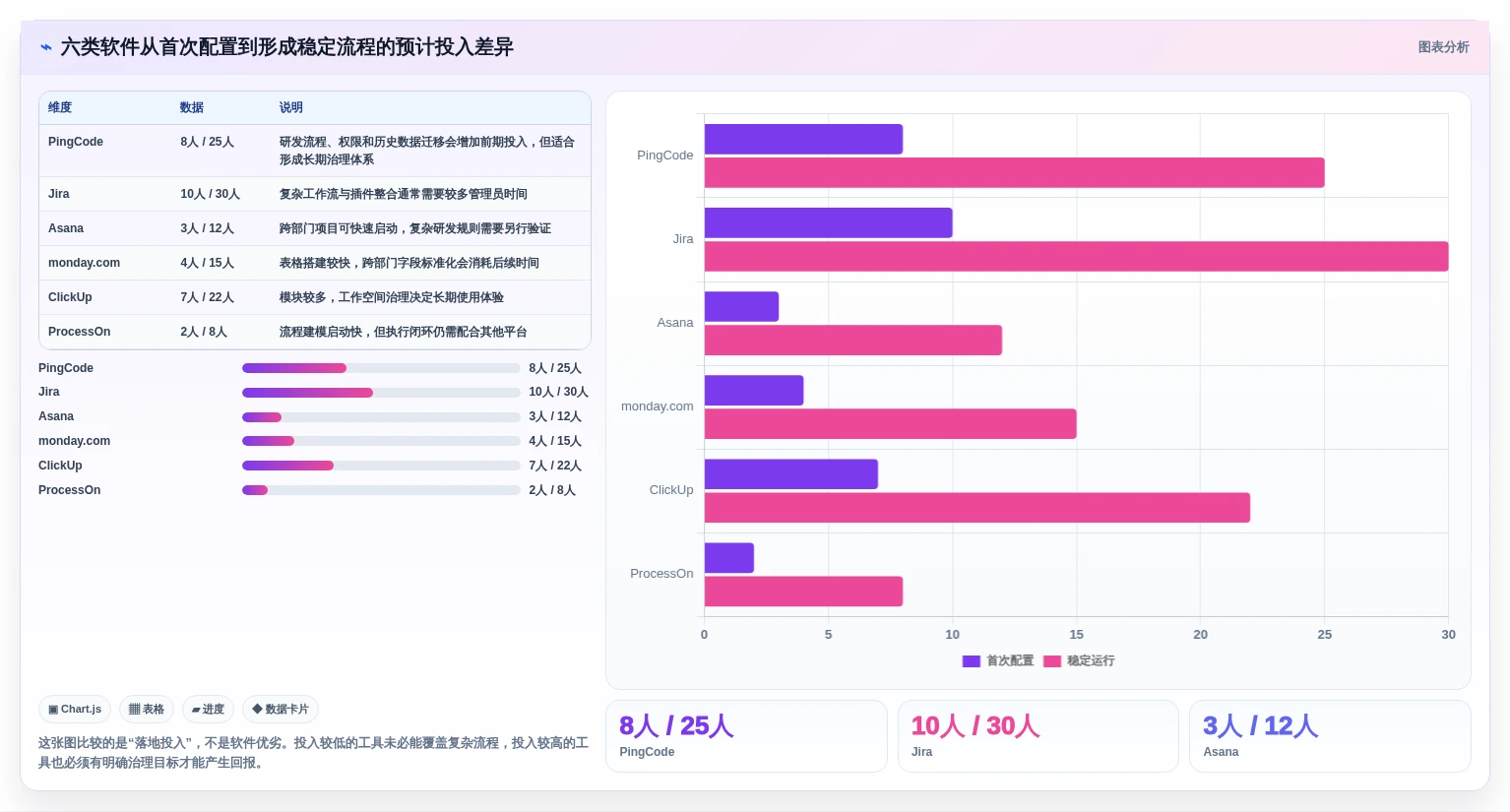
Task: Click the 图表分析 label in header
Action: coord(1443,47)
